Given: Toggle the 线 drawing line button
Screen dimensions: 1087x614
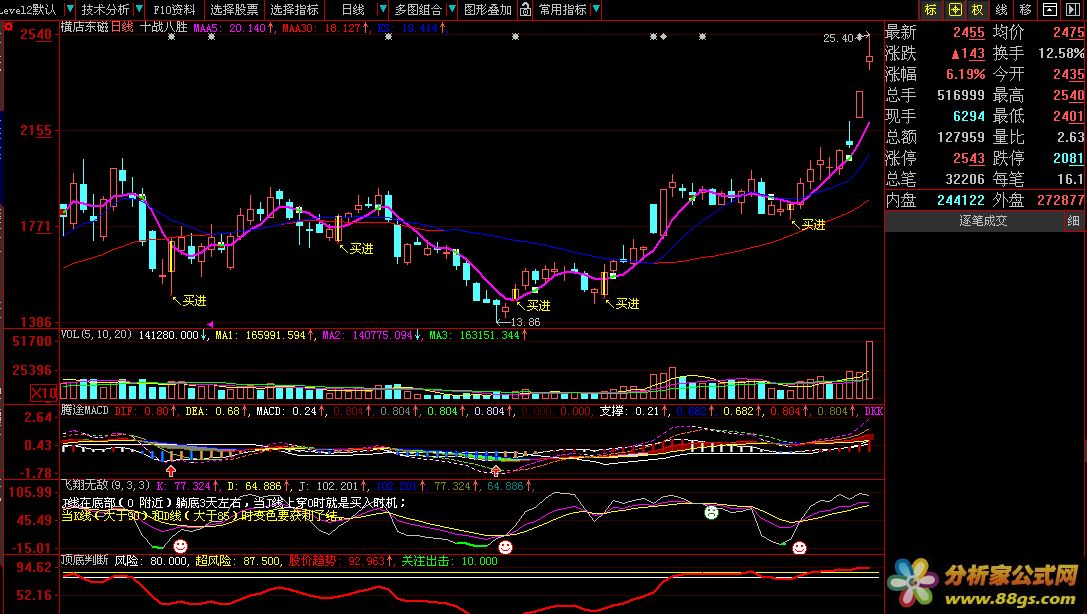Looking at the screenshot, I should point(1002,10).
